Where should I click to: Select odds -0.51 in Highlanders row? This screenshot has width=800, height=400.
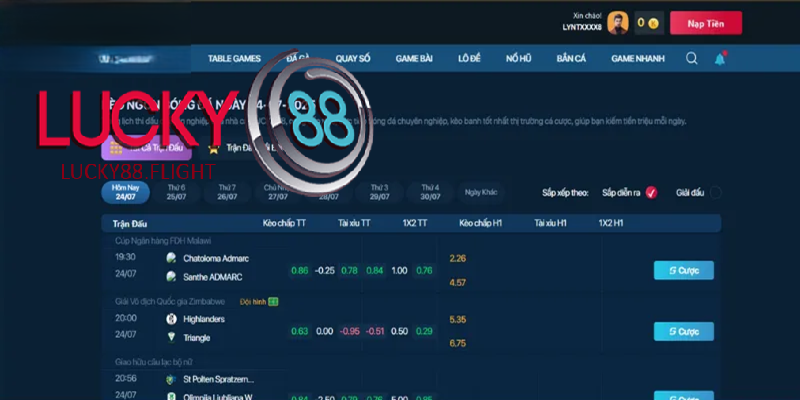coord(374,331)
